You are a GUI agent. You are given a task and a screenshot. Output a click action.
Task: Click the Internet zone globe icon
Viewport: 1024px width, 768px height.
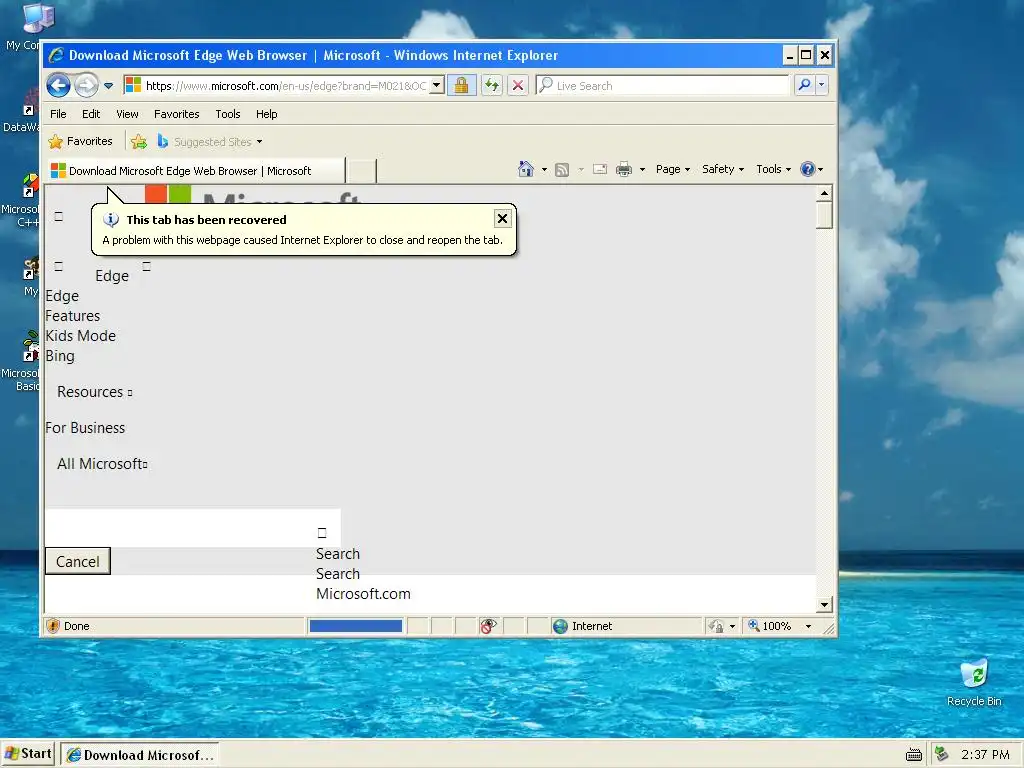click(x=560, y=626)
